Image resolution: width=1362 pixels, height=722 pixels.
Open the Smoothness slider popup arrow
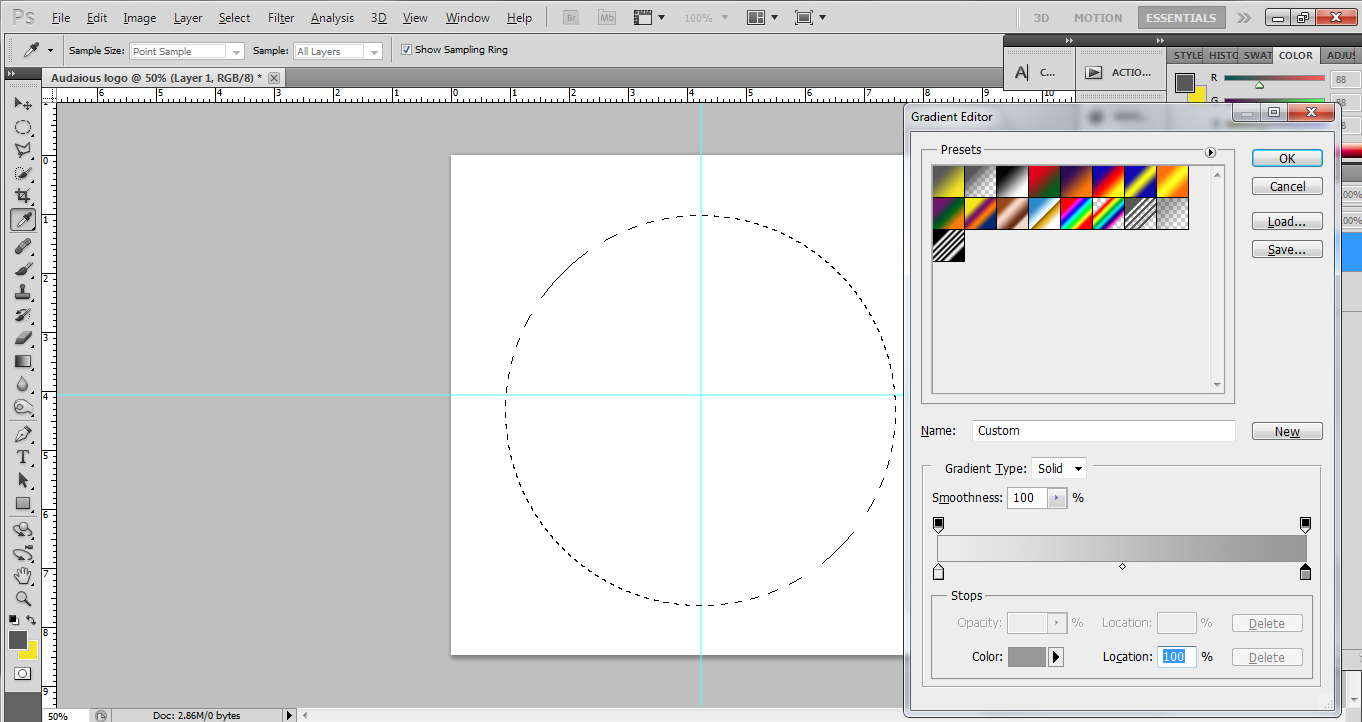(1057, 498)
